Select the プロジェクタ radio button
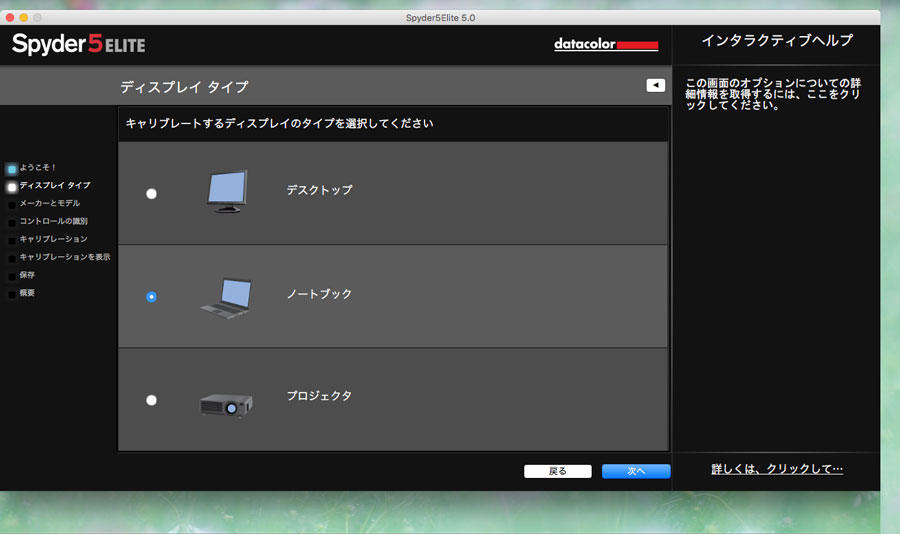This screenshot has height=534, width=900. click(151, 400)
